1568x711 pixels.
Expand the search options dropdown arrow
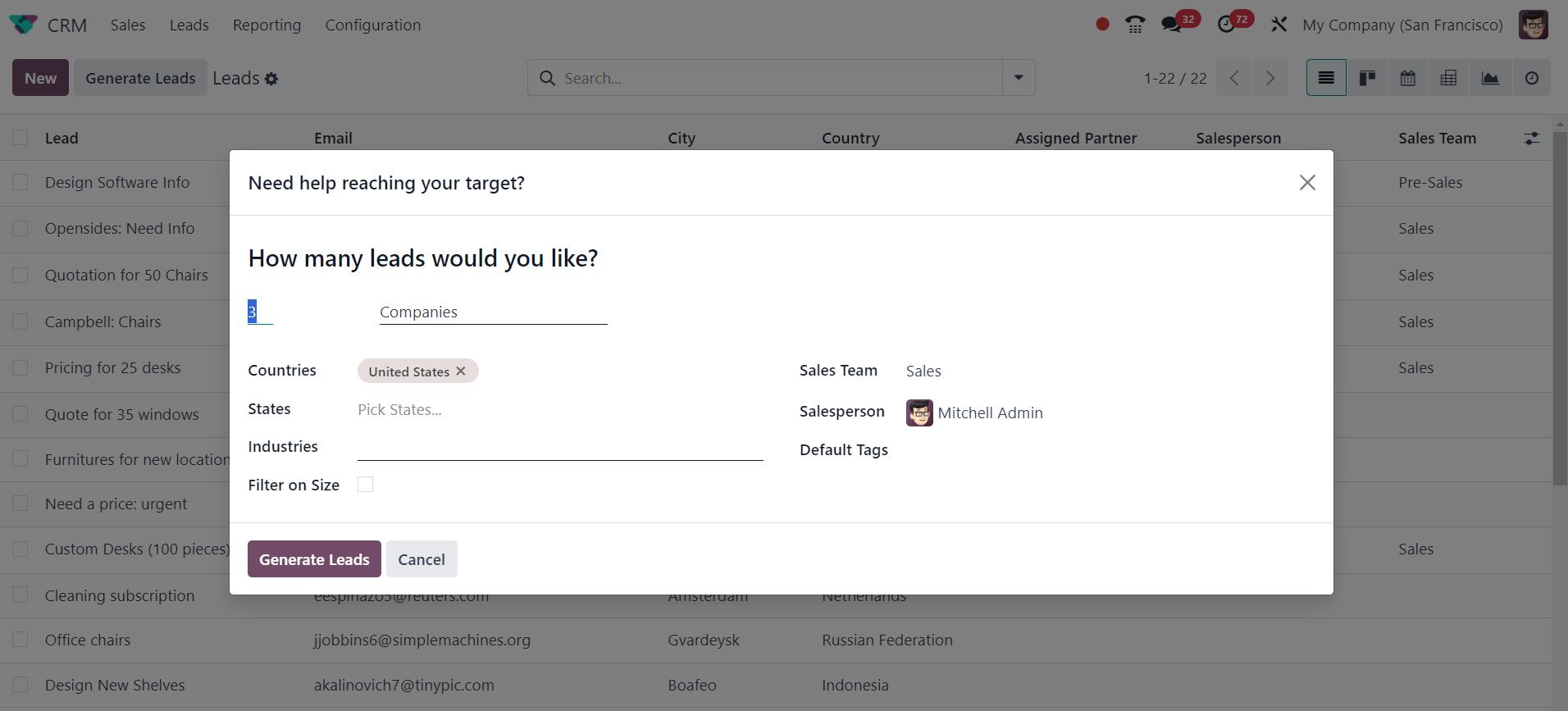pos(1019,78)
